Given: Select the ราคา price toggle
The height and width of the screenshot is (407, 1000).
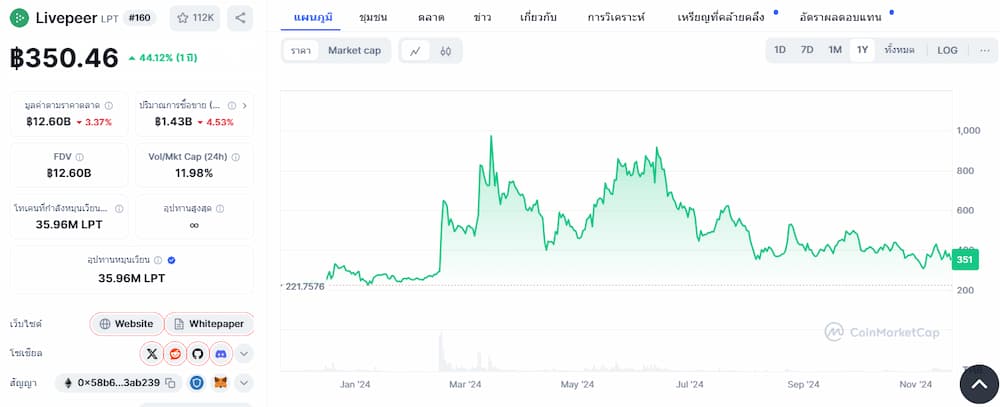Looking at the screenshot, I should [x=300, y=50].
